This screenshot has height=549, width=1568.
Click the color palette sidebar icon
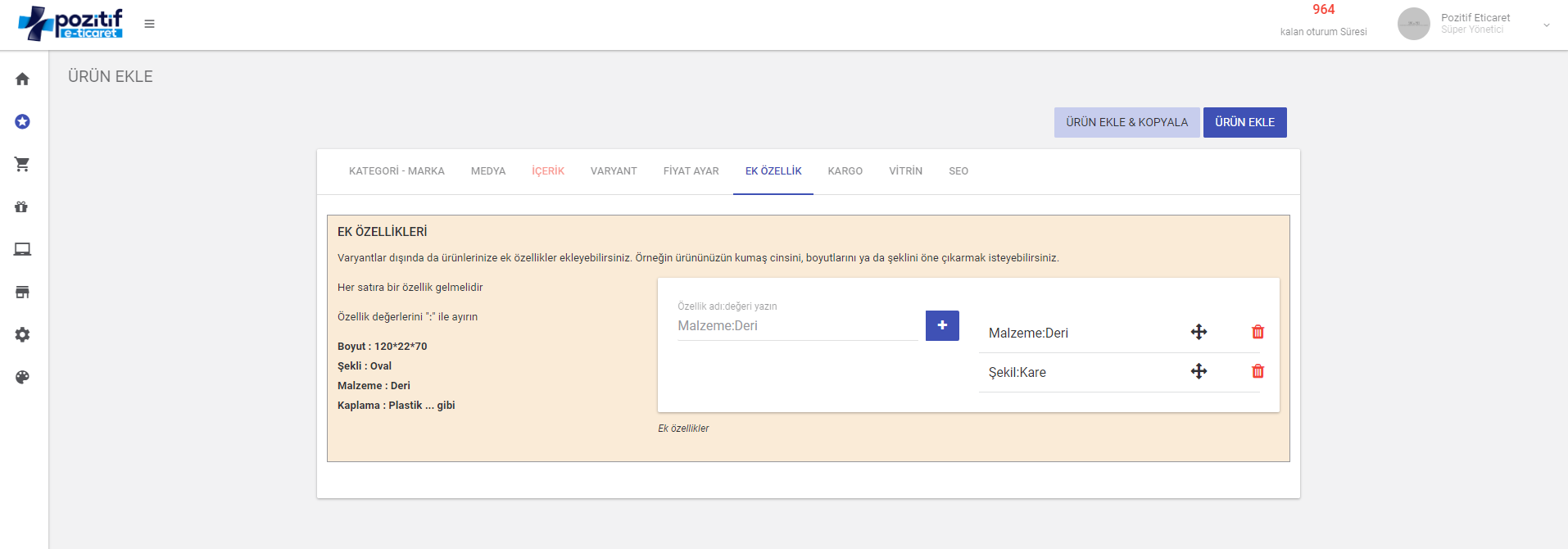point(22,378)
